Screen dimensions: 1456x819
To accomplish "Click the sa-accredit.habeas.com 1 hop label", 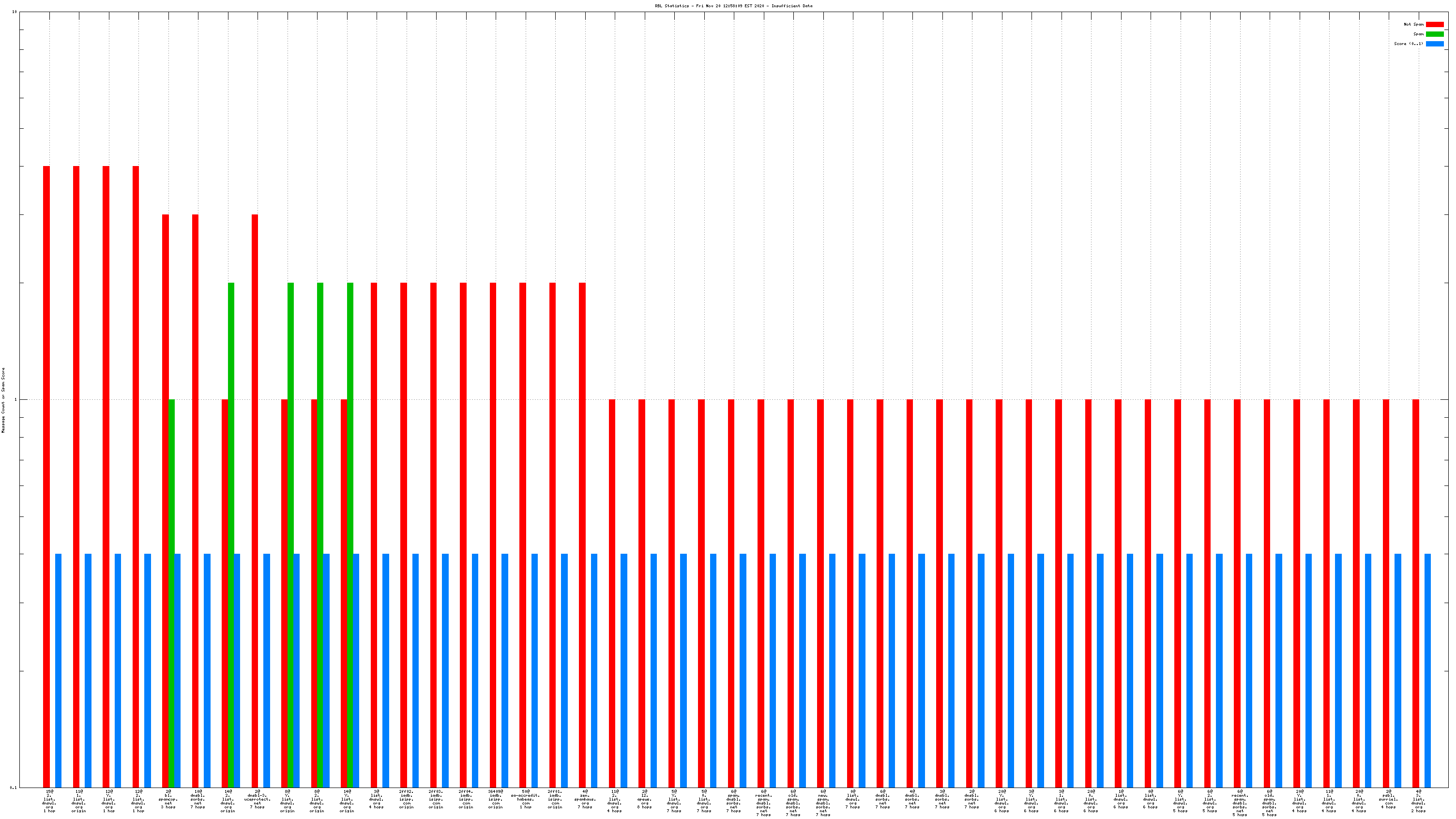I will click(525, 799).
